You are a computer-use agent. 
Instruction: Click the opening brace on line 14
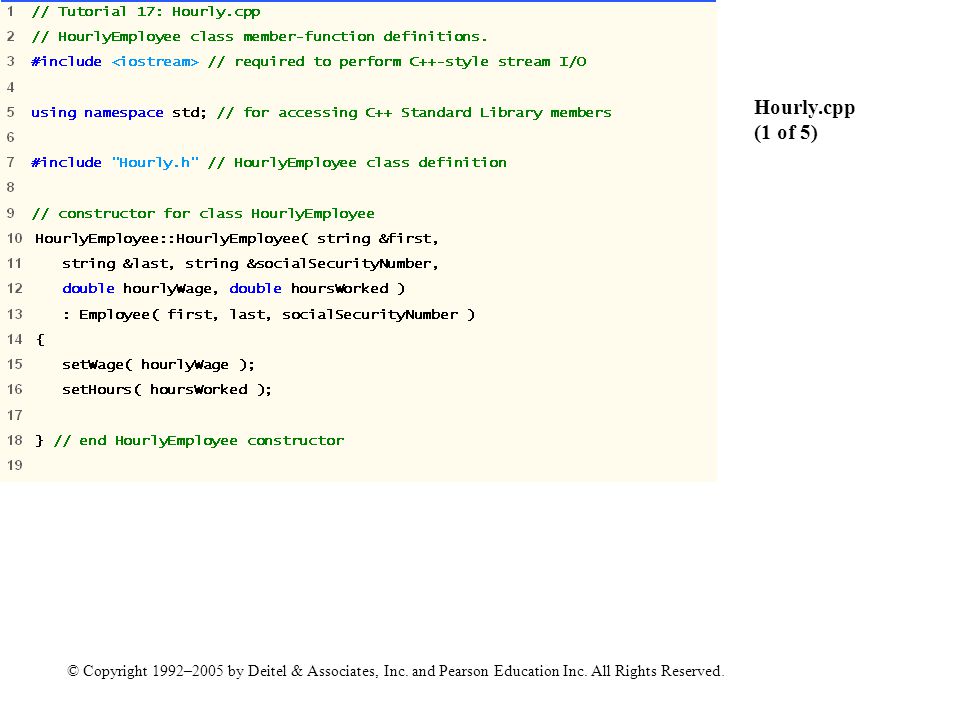[x=40, y=340]
